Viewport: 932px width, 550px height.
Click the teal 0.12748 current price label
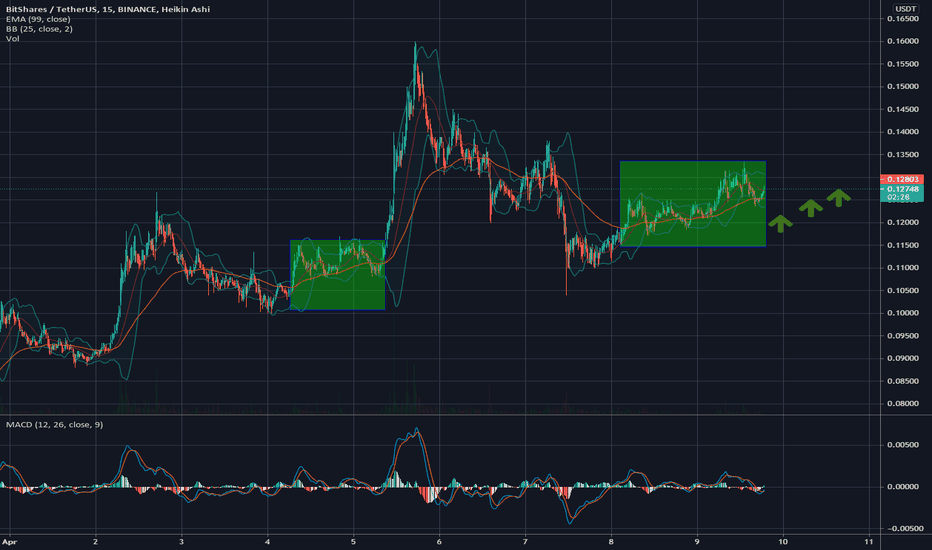coord(902,189)
